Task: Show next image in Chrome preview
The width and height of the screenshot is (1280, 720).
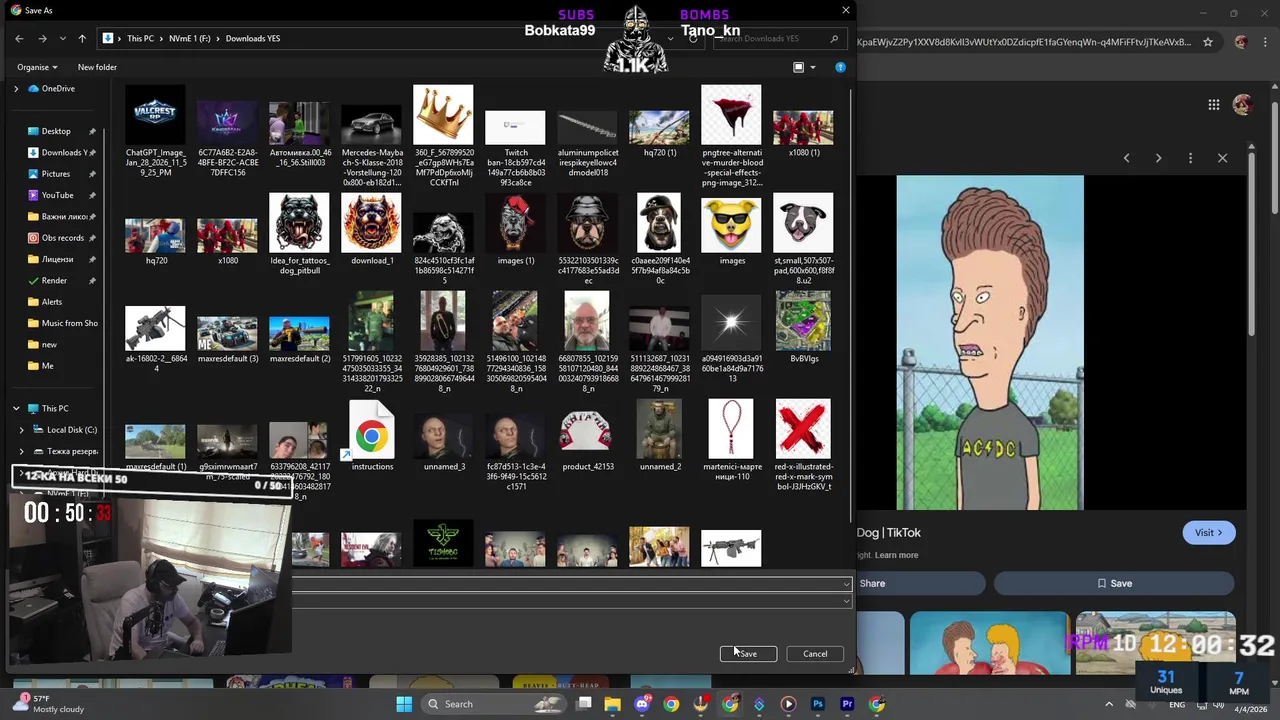Action: (1158, 158)
